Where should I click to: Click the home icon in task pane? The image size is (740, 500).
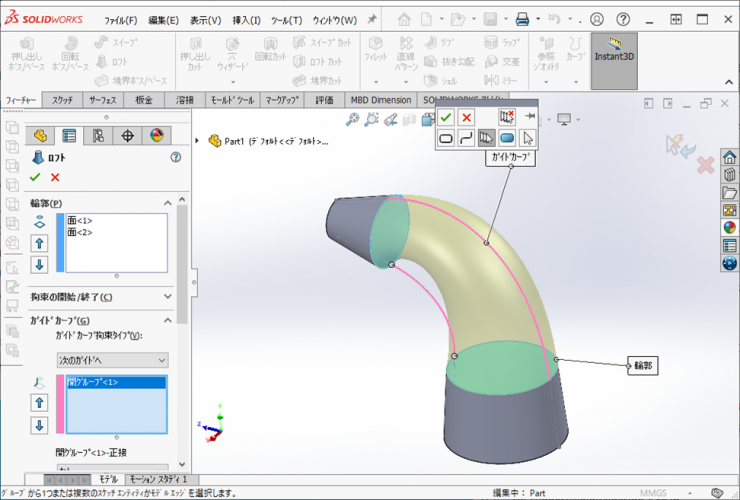[729, 157]
